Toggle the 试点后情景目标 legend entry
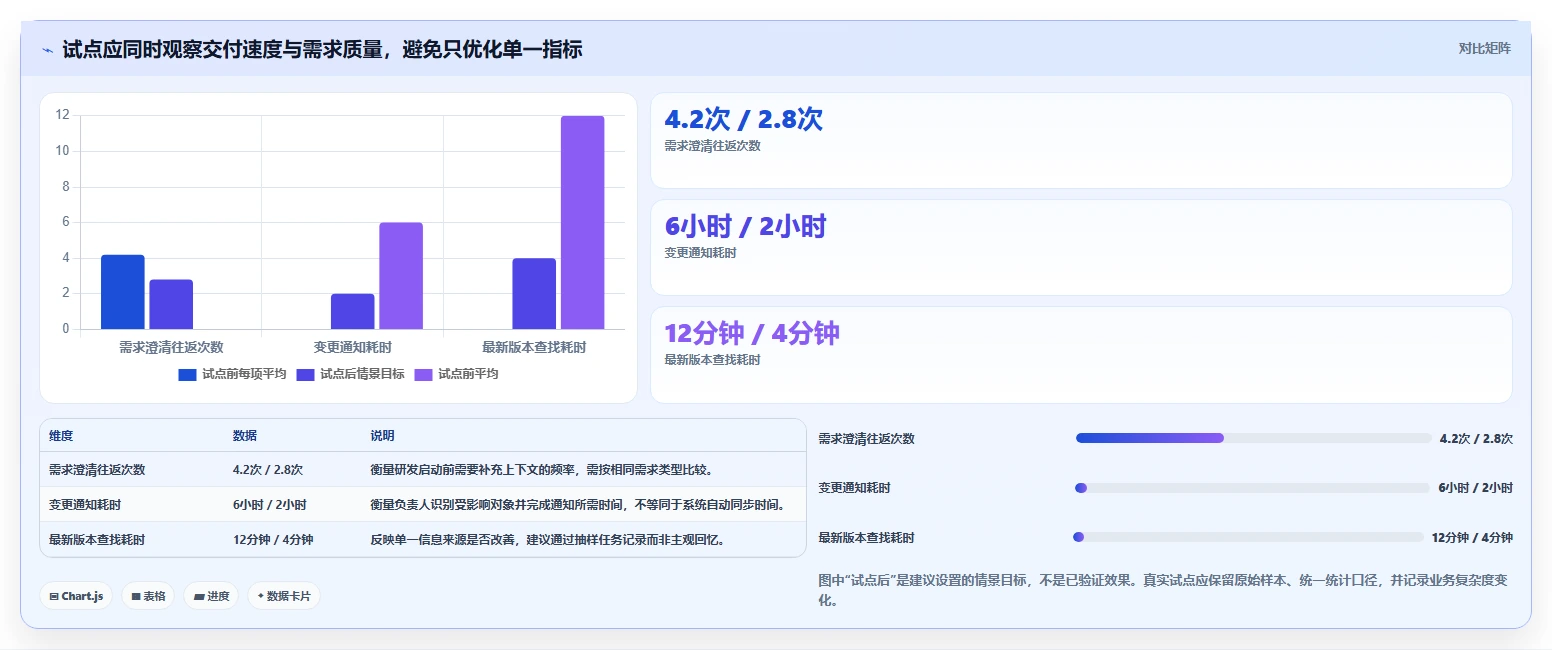 tap(351, 374)
